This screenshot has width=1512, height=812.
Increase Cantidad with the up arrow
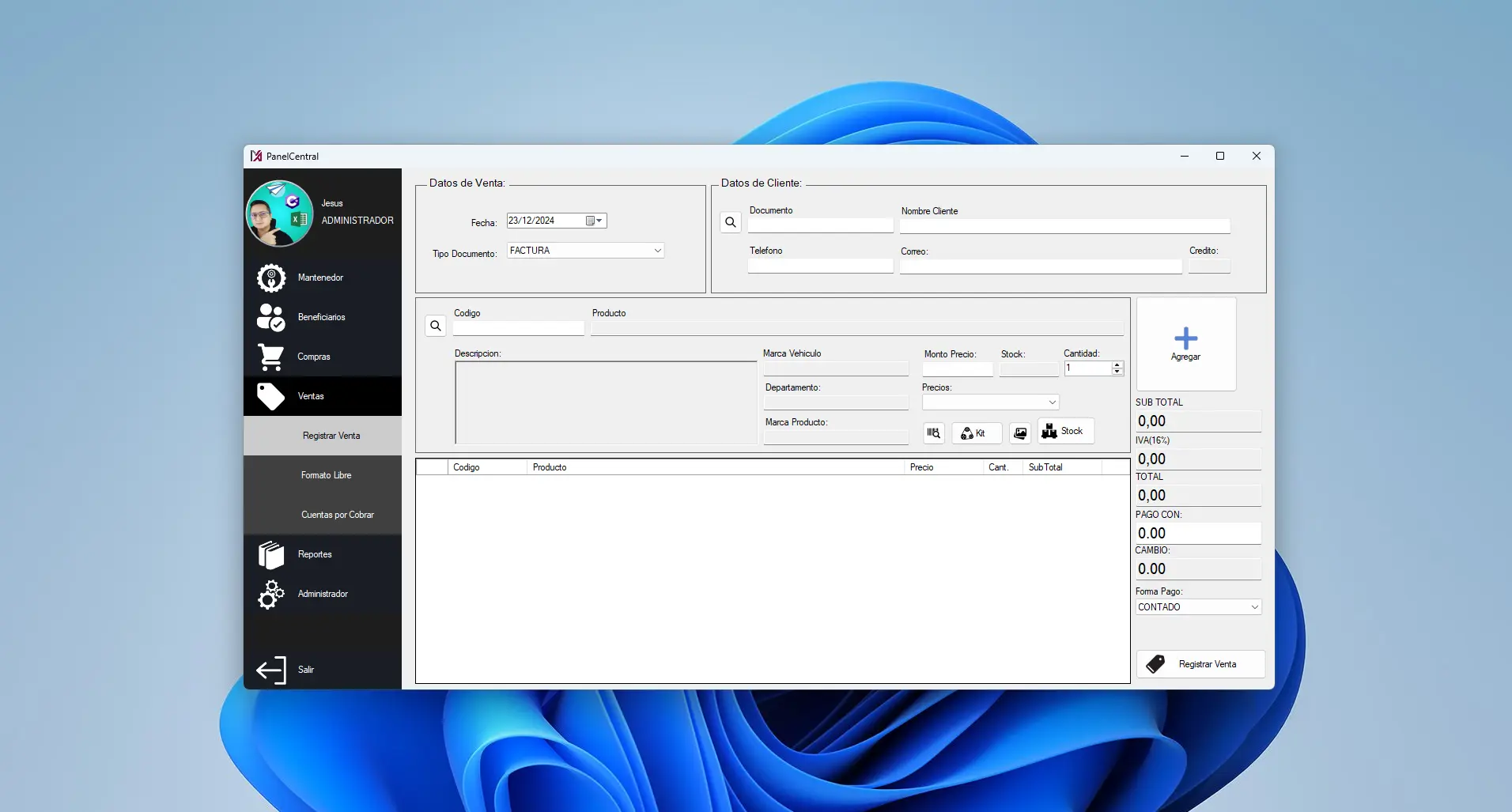pyautogui.click(x=1117, y=365)
